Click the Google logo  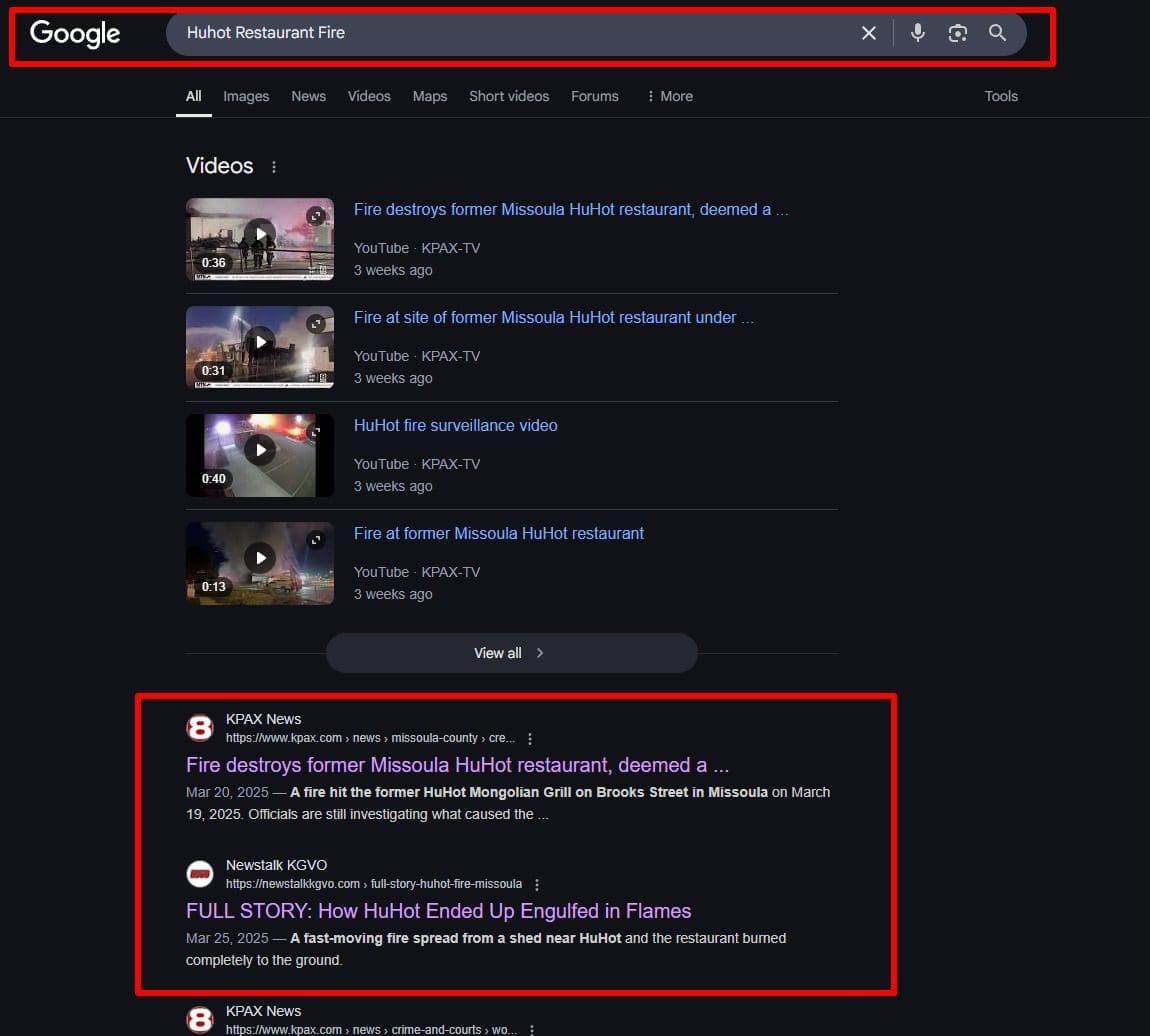[75, 33]
